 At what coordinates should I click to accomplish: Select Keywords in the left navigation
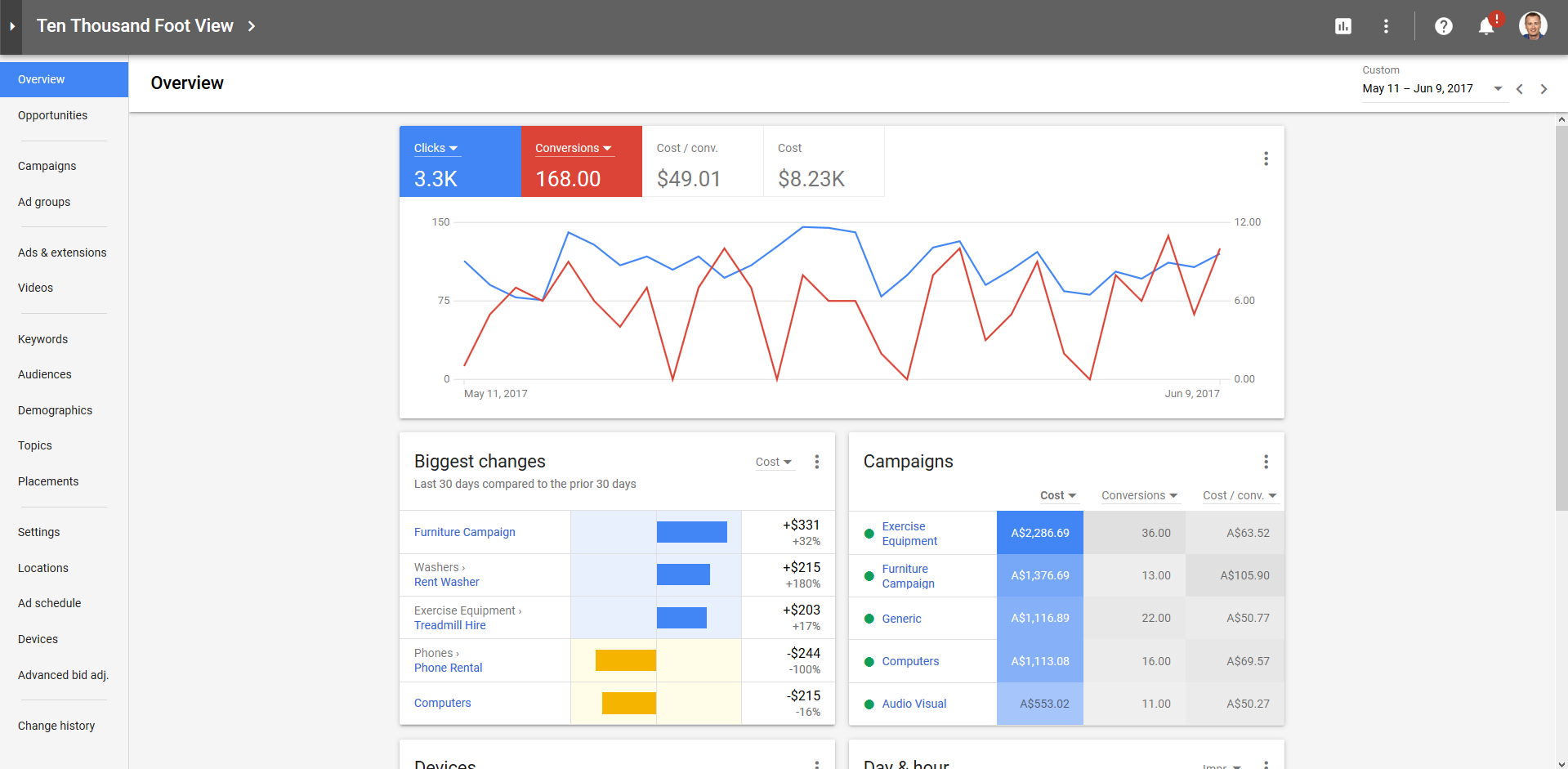click(x=42, y=339)
